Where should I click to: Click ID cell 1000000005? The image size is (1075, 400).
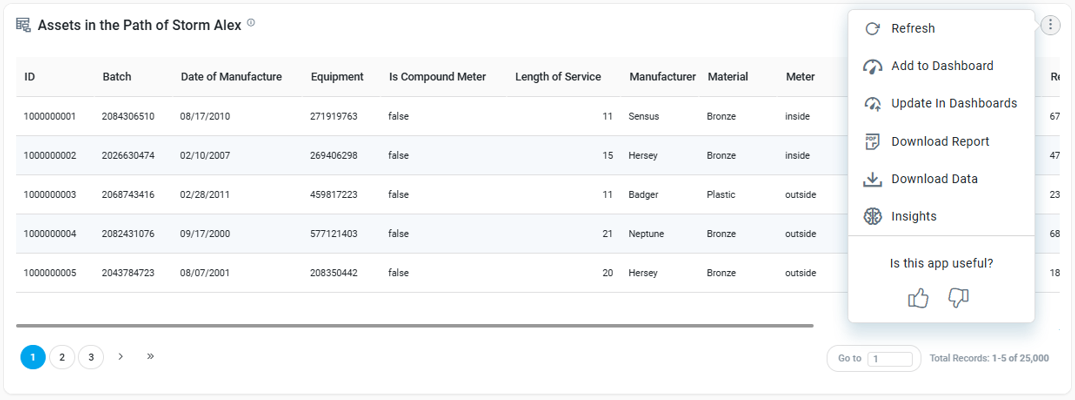(x=49, y=273)
